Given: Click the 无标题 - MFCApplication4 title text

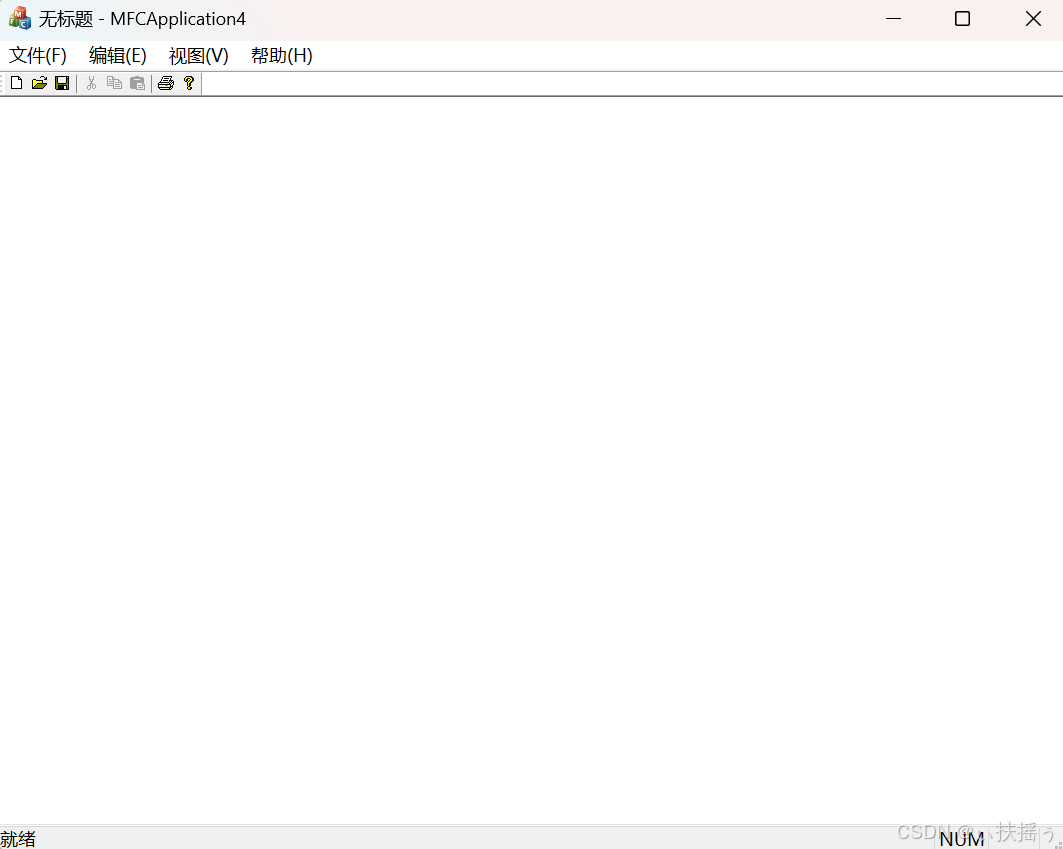Looking at the screenshot, I should [x=142, y=19].
